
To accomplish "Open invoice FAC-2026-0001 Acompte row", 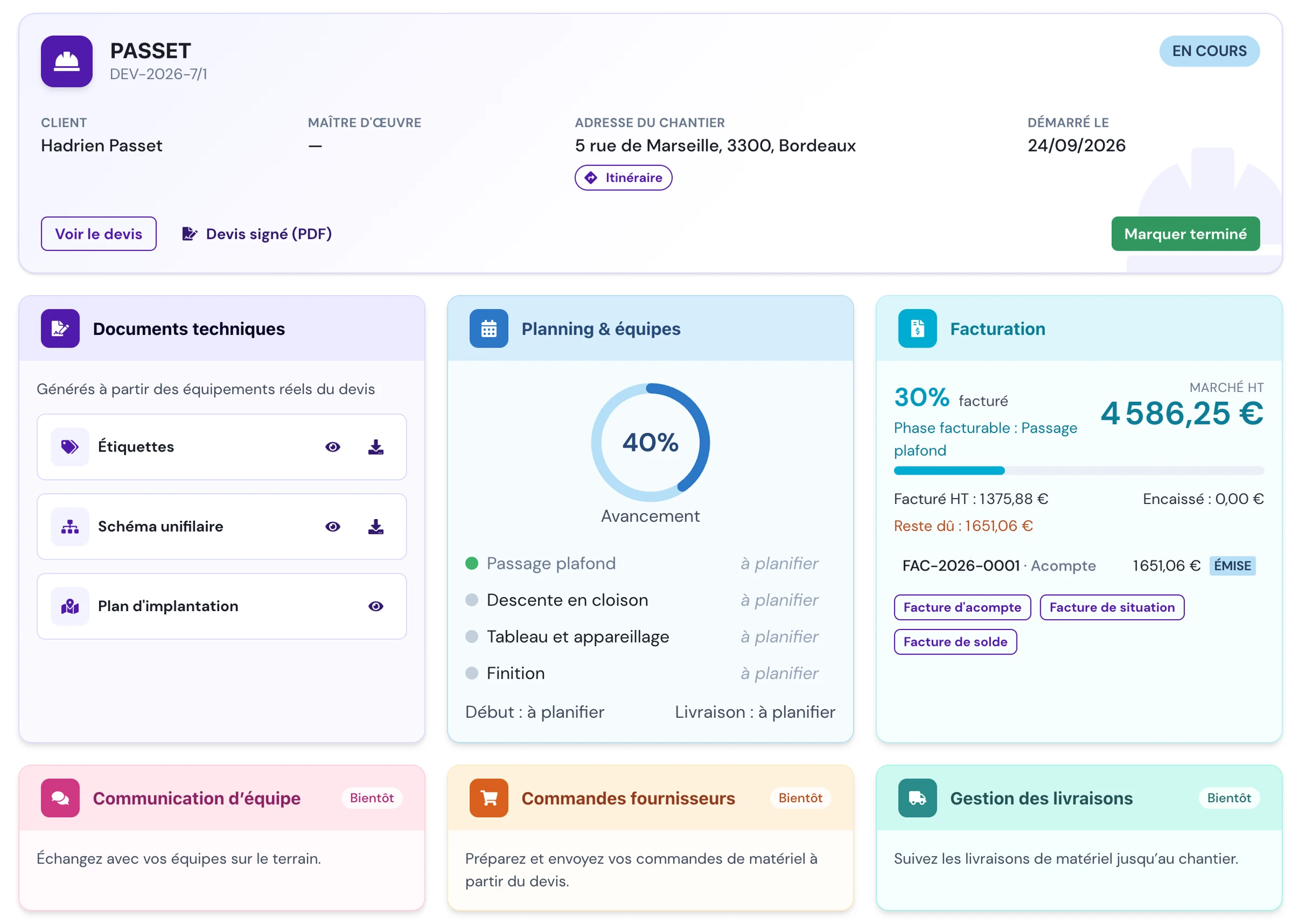I will (1078, 566).
